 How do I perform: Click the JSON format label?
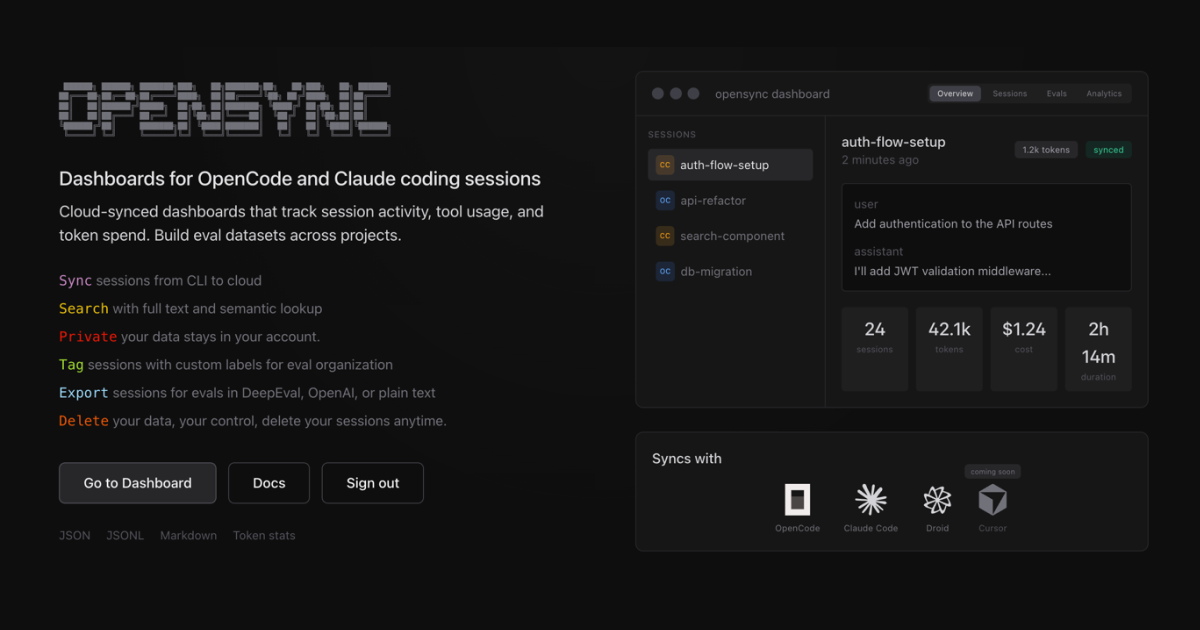coord(75,536)
